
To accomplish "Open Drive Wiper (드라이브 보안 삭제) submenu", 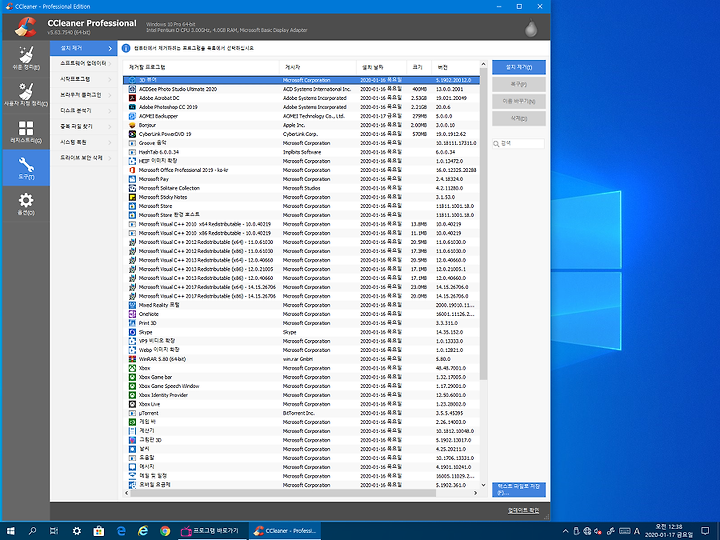I will click(x=84, y=158).
